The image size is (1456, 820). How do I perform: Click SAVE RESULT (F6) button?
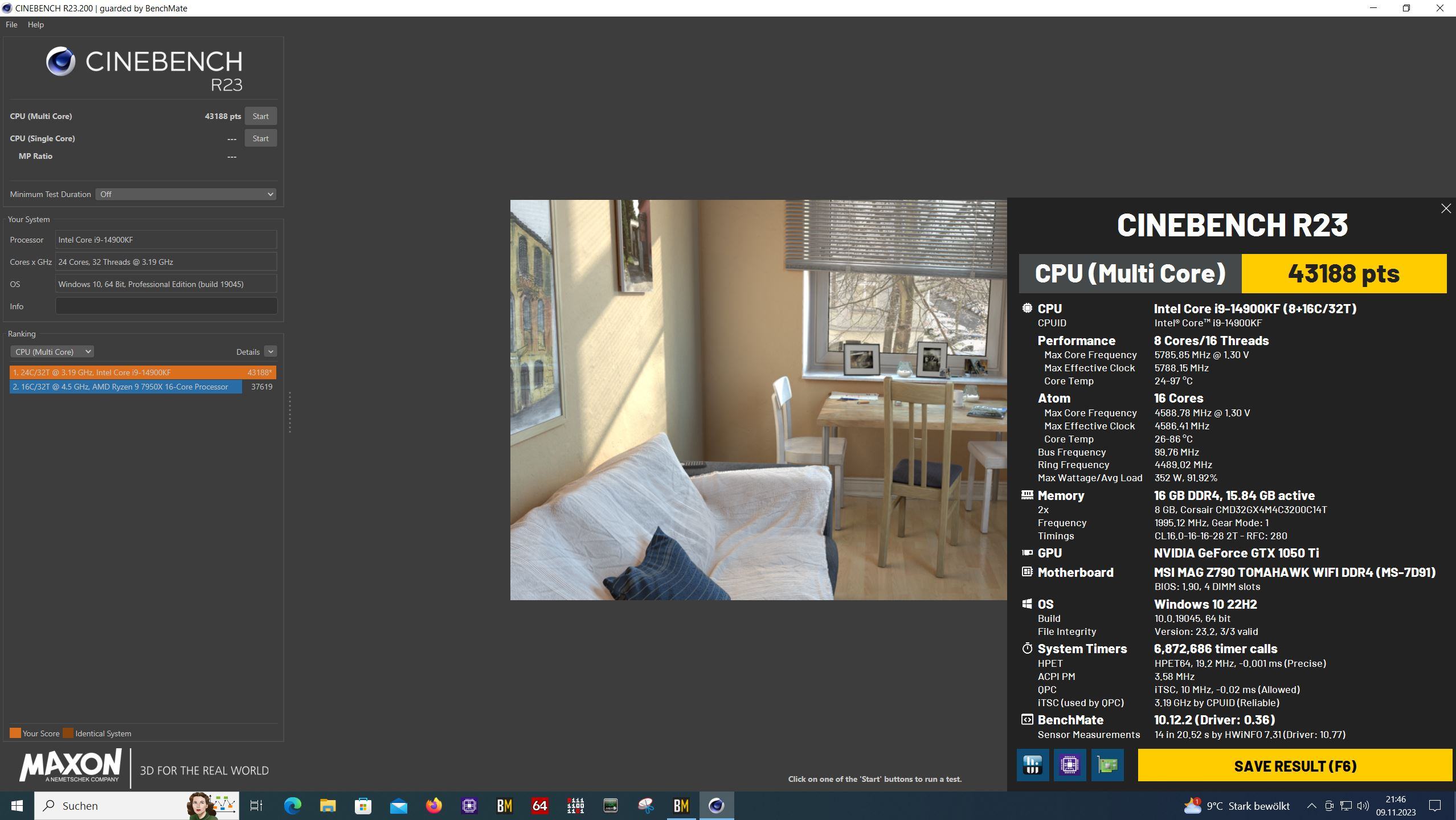tap(1295, 766)
